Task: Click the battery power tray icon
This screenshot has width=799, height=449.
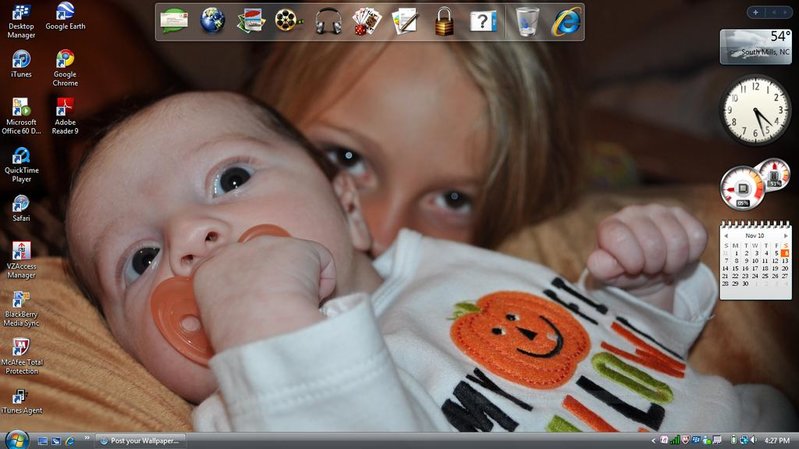Action: click(733, 440)
